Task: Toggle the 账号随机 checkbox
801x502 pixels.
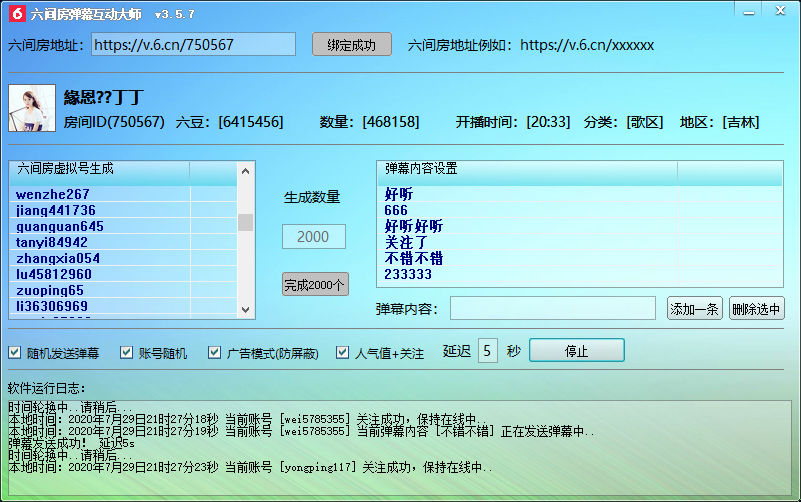Action: pyautogui.click(x=126, y=352)
